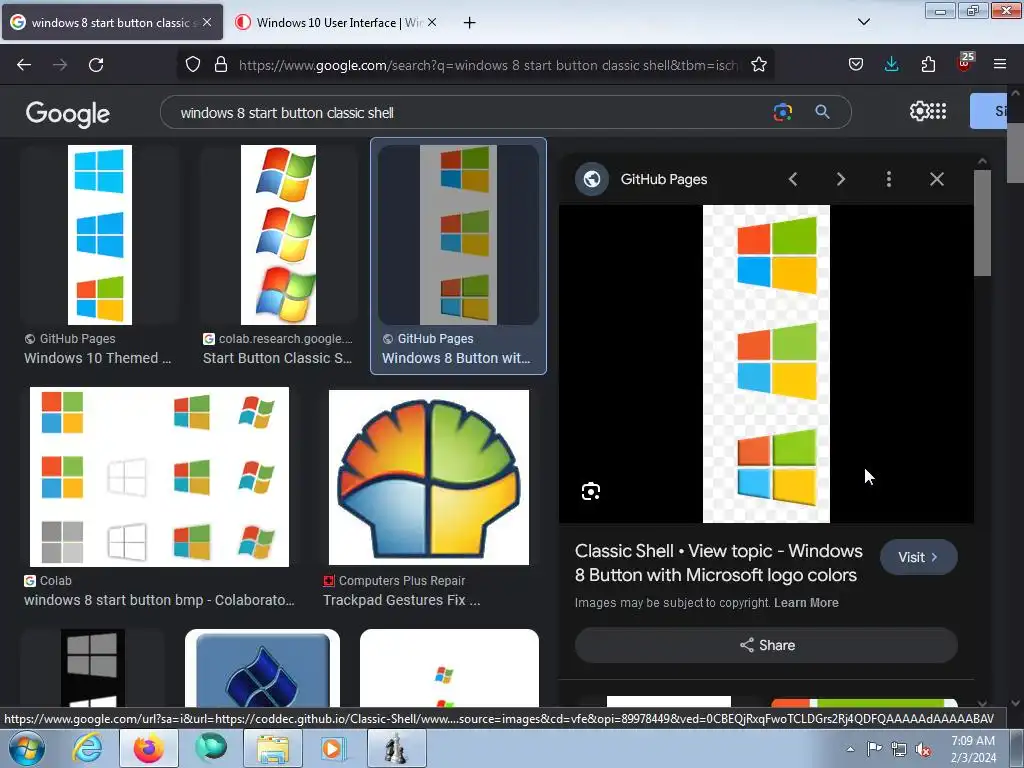
Task: Click the preview panel scrollbar
Action: [982, 223]
